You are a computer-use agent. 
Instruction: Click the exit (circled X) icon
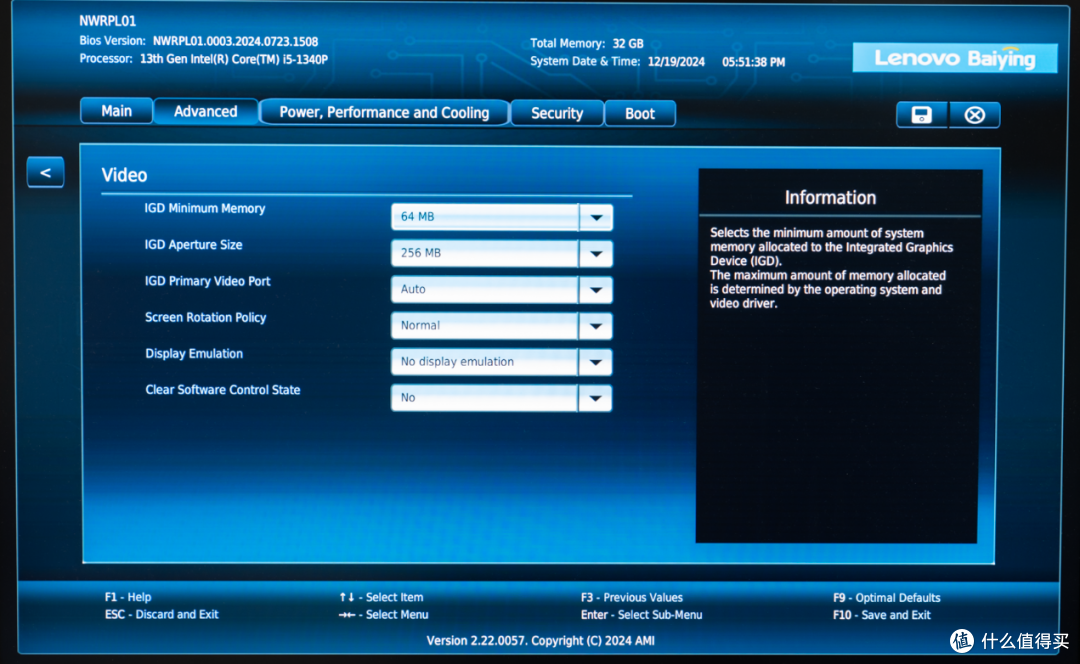(974, 114)
